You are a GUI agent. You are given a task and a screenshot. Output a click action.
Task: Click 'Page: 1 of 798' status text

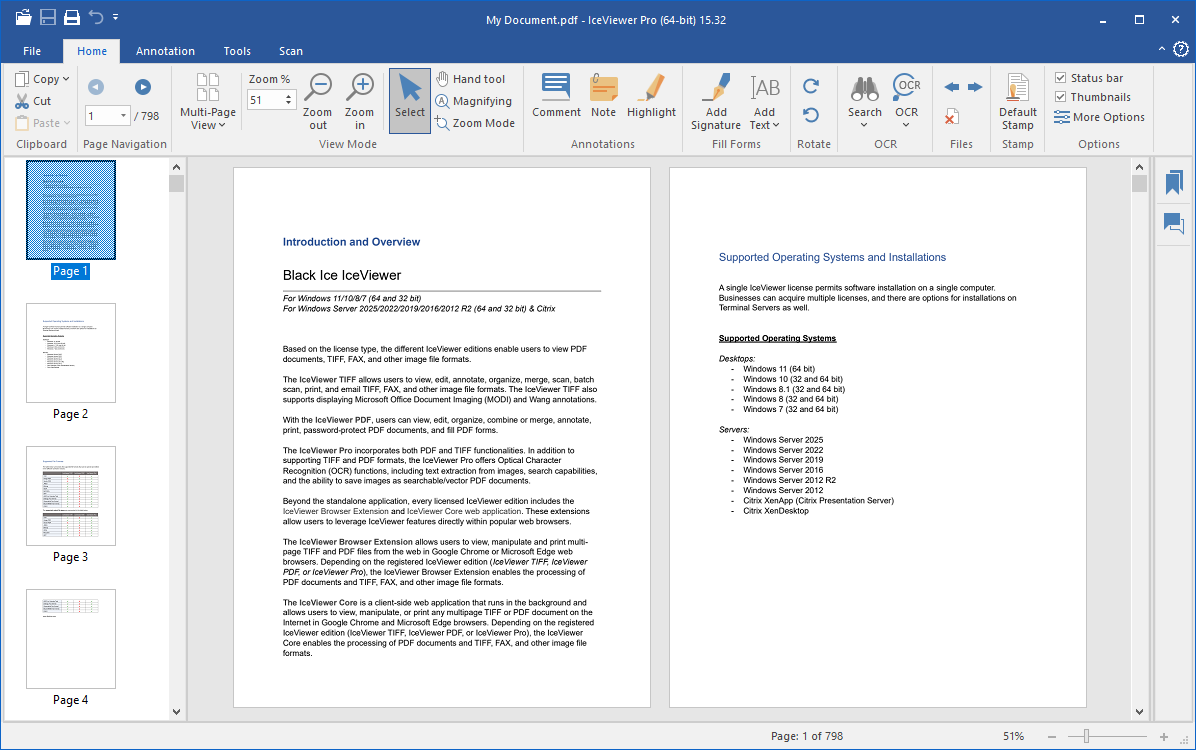(807, 736)
